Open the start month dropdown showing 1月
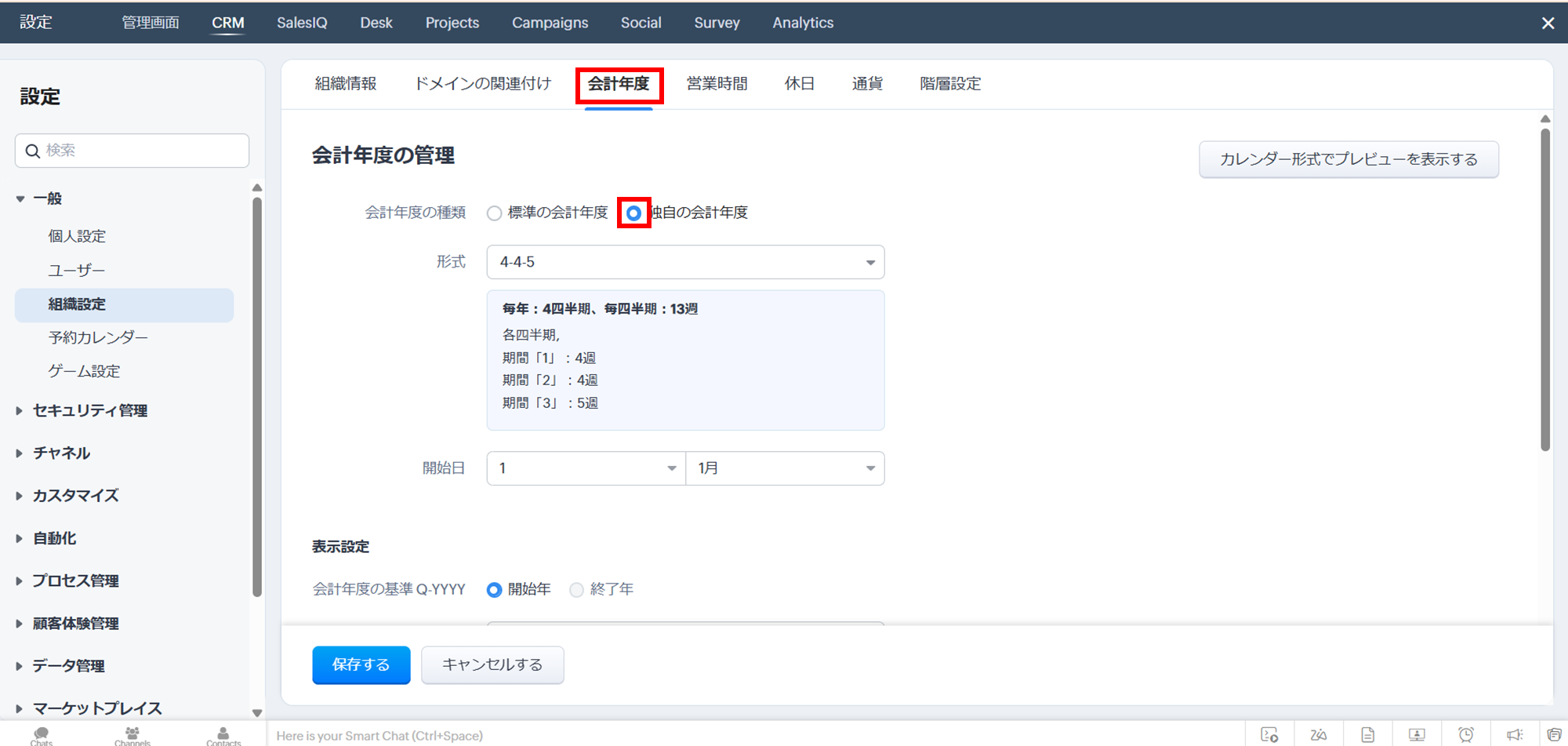Image resolution: width=1568 pixels, height=746 pixels. [x=785, y=468]
